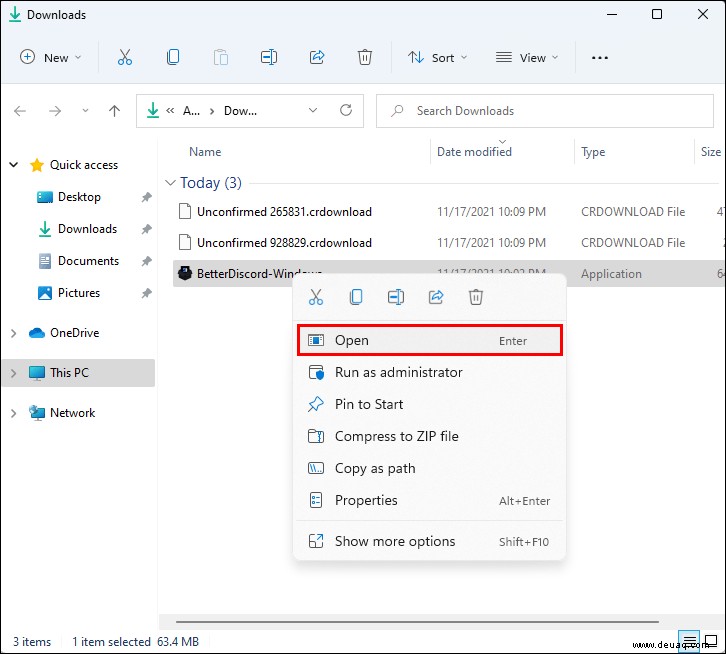Screen dimensions: 726x654
Task: Open Downloads in Quick access
Action: point(87,229)
